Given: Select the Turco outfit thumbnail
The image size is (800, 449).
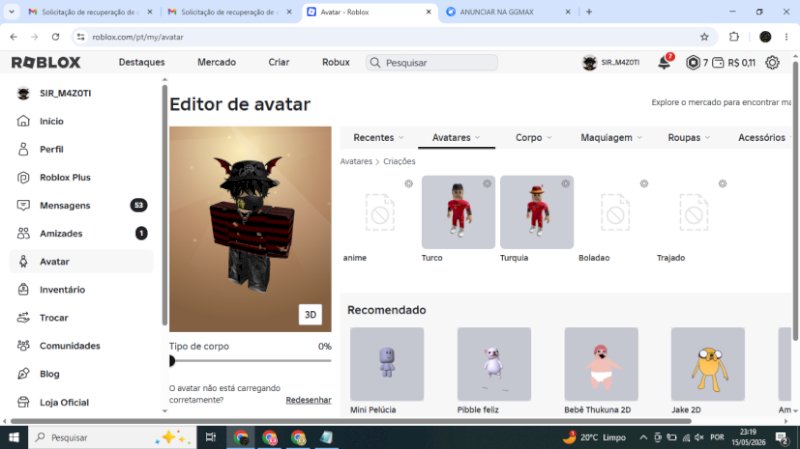Looking at the screenshot, I should (458, 212).
